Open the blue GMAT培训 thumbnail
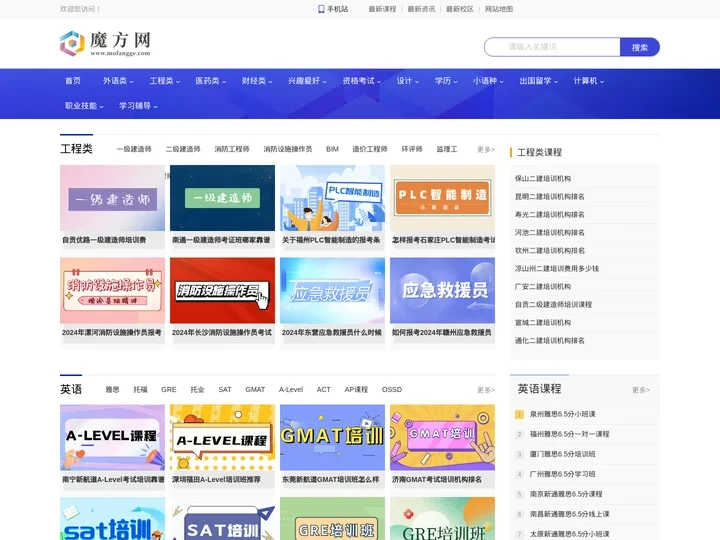Viewport: 720px width, 540px height. click(332, 437)
